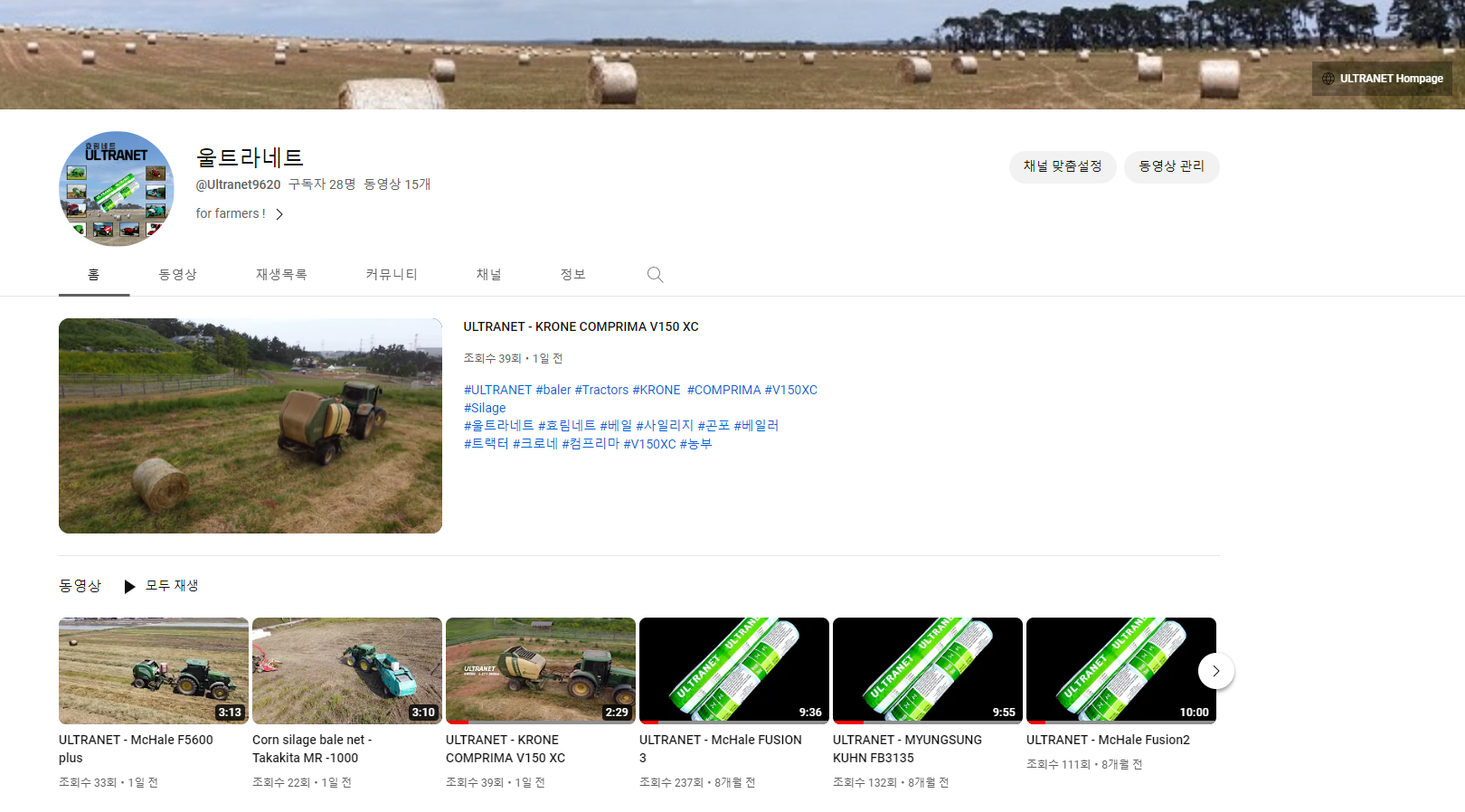Open the channel search magnifier icon
This screenshot has width=1465, height=812.
click(x=656, y=275)
